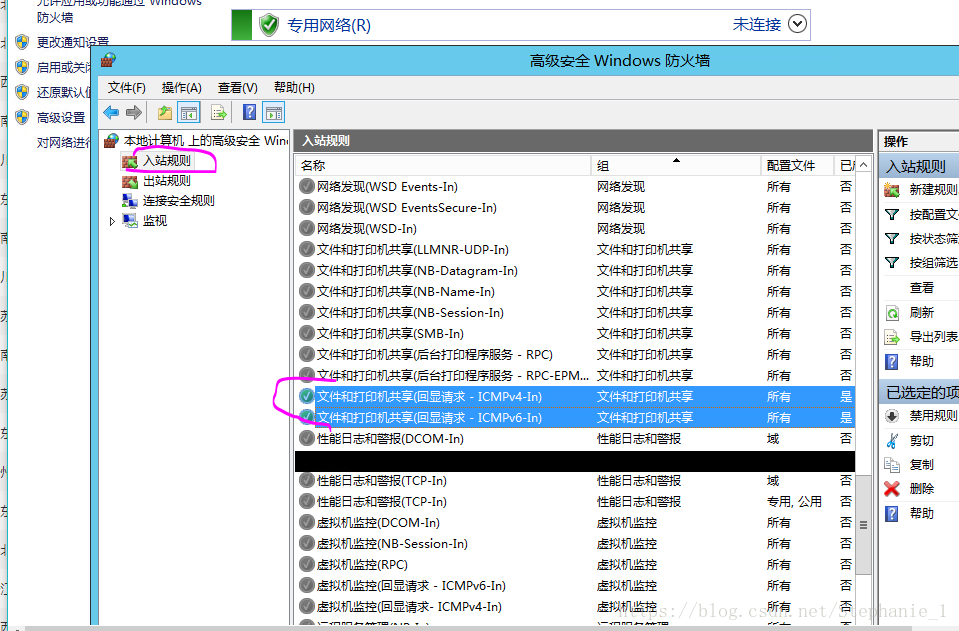Toggle the Action pane toolbar icon

[273, 113]
